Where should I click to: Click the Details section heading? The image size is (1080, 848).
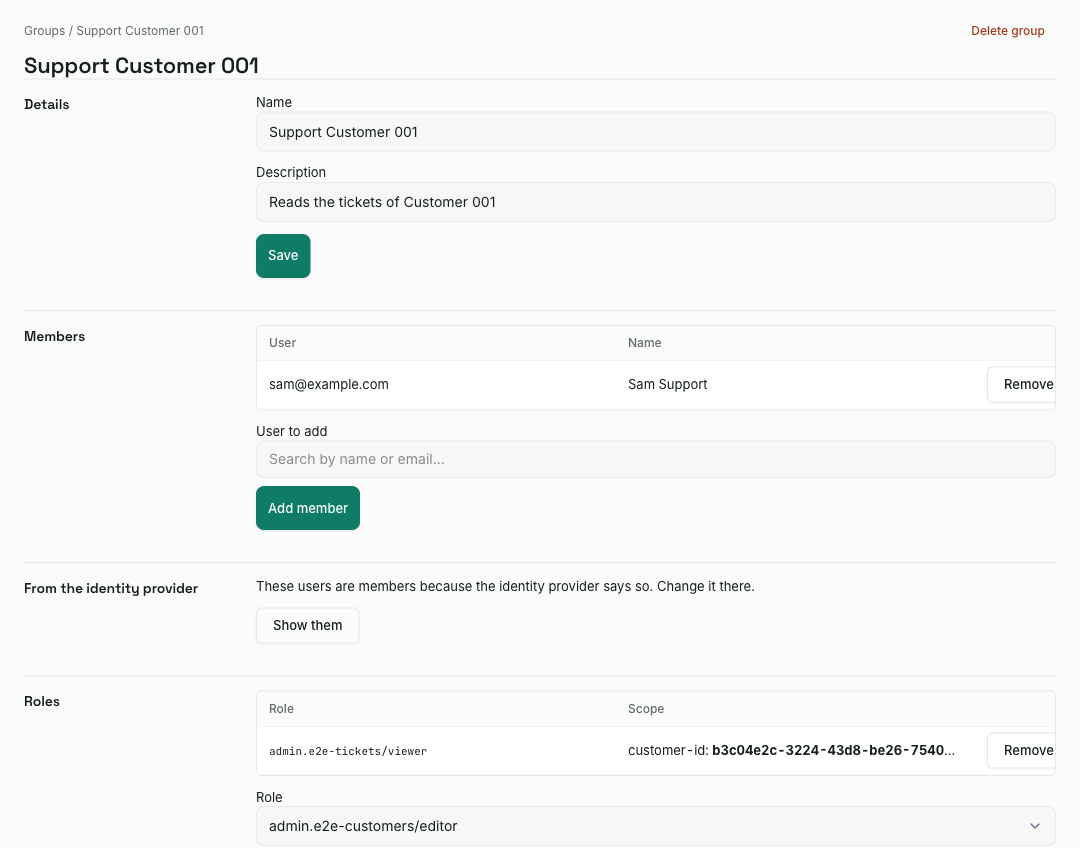click(x=47, y=104)
